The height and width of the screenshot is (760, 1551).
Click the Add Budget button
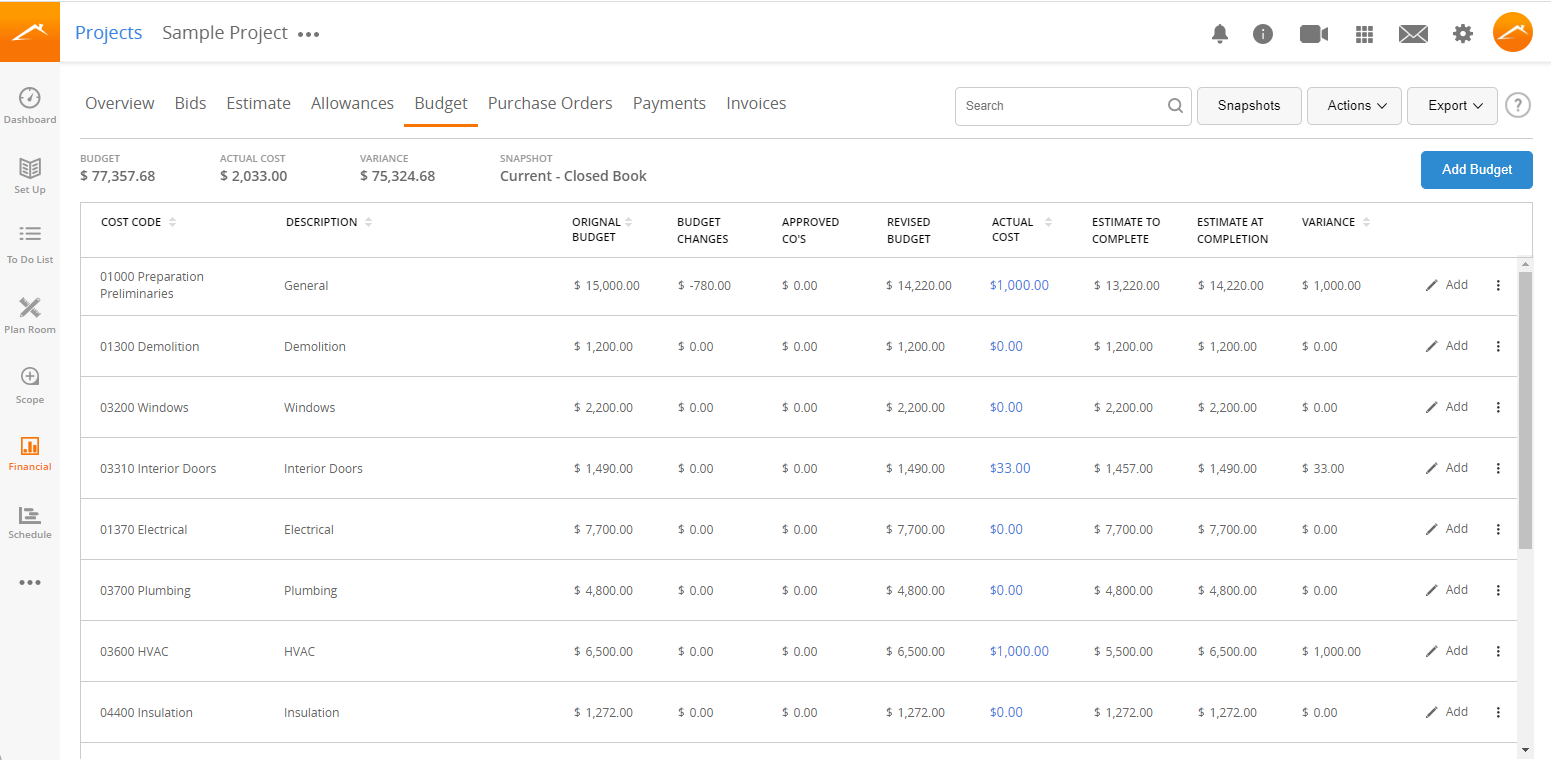coord(1476,170)
